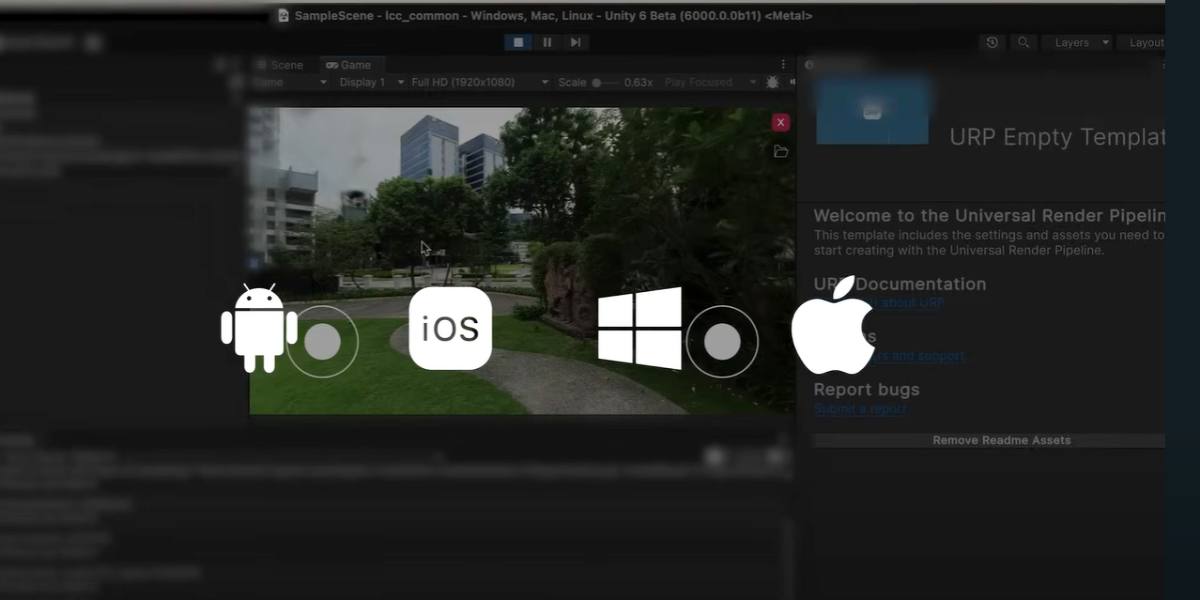Click the Windows logo icon
Image resolution: width=1200 pixels, height=600 pixels.
click(x=640, y=328)
